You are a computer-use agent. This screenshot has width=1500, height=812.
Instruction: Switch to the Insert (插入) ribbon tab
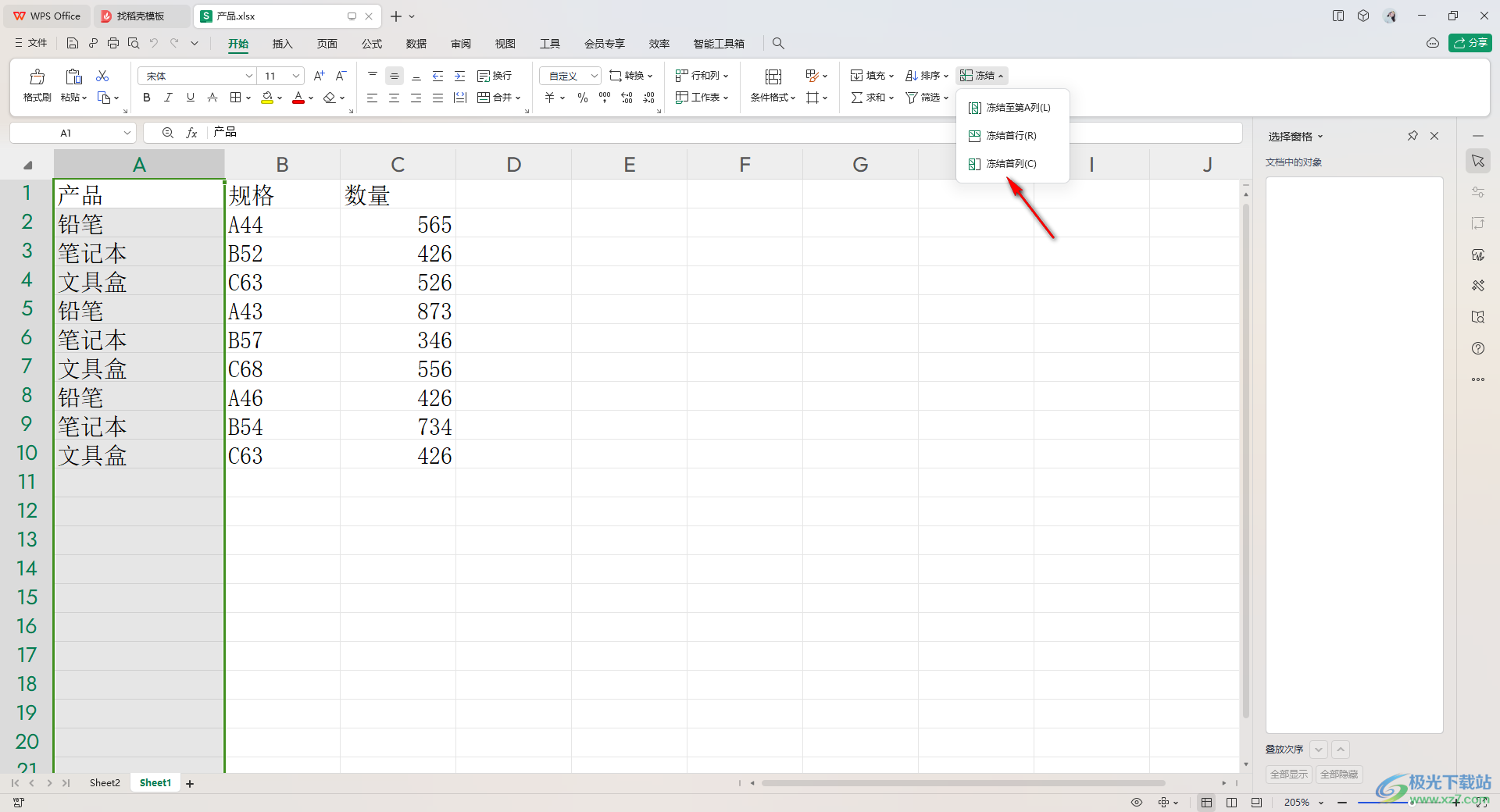tap(282, 44)
